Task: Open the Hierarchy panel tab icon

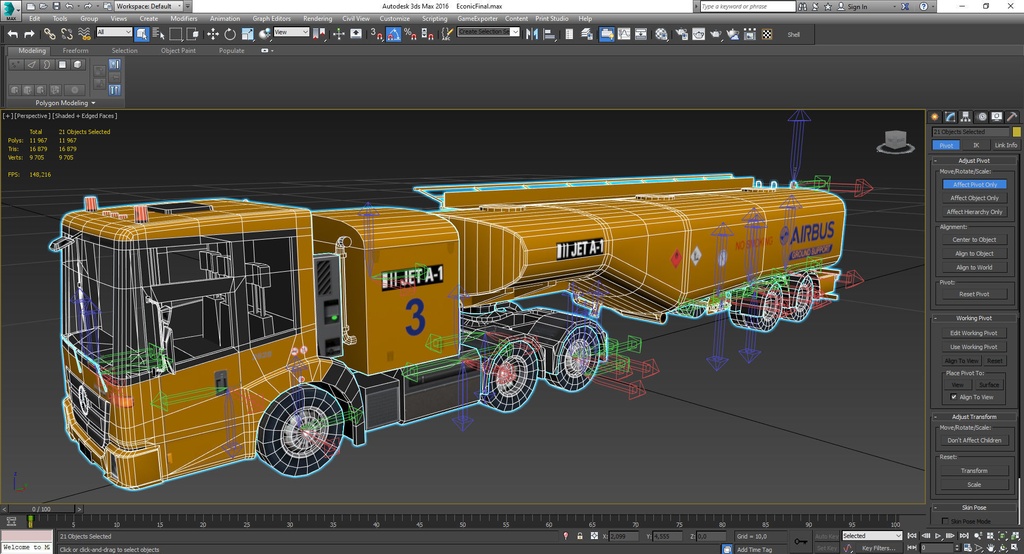Action: point(966,117)
